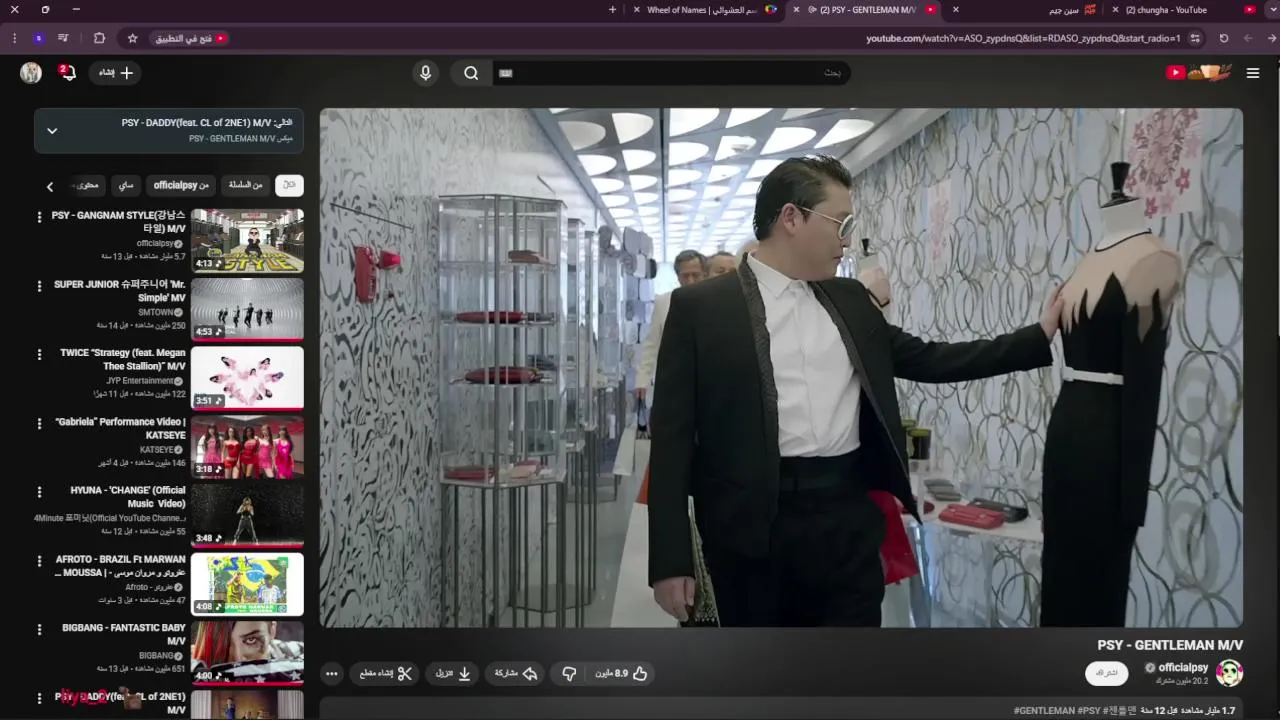Click the YouTube URL in the address bar
Viewport: 1280px width, 720px height.
pos(1023,38)
